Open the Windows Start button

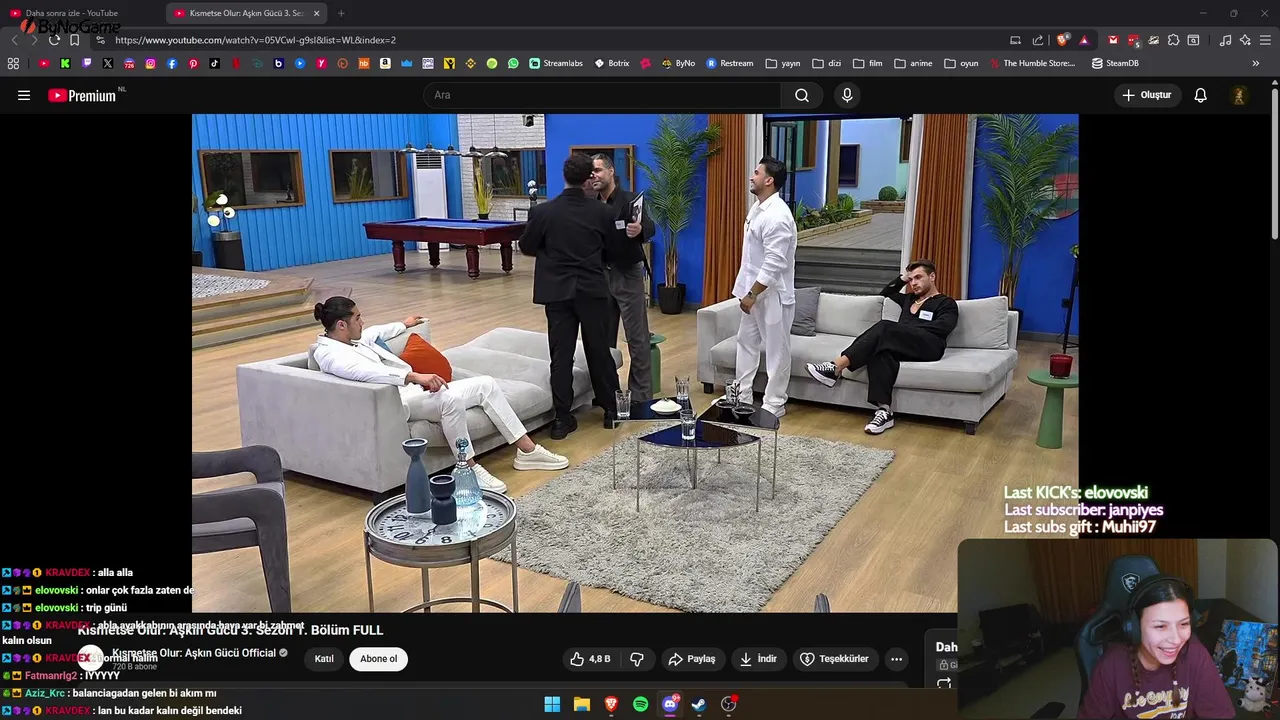[552, 704]
